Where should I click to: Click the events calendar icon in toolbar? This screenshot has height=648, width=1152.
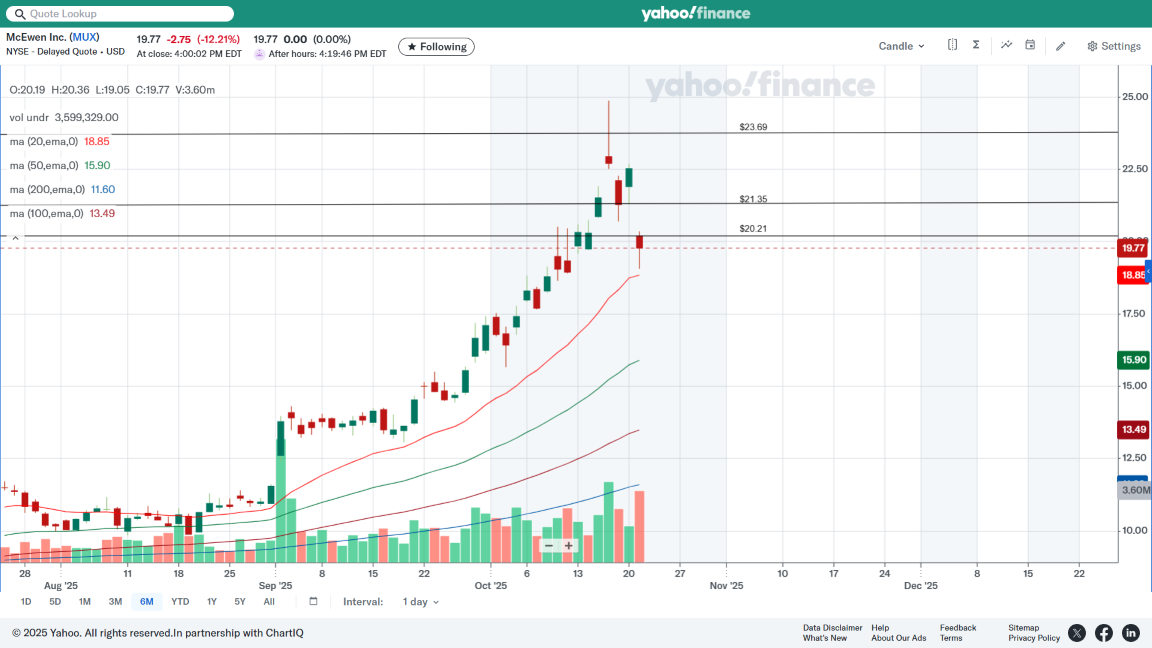pos(1030,45)
